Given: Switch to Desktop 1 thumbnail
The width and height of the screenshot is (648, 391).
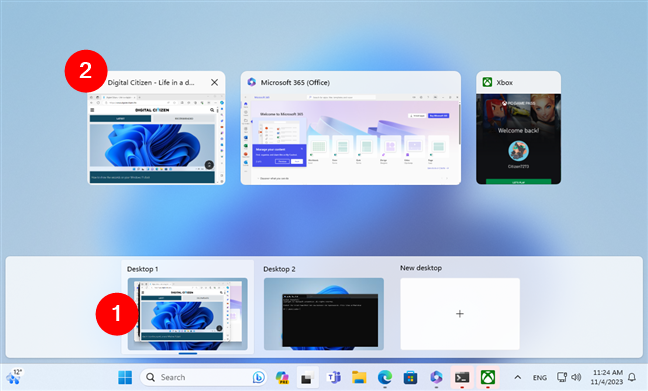Looking at the screenshot, I should (x=188, y=314).
